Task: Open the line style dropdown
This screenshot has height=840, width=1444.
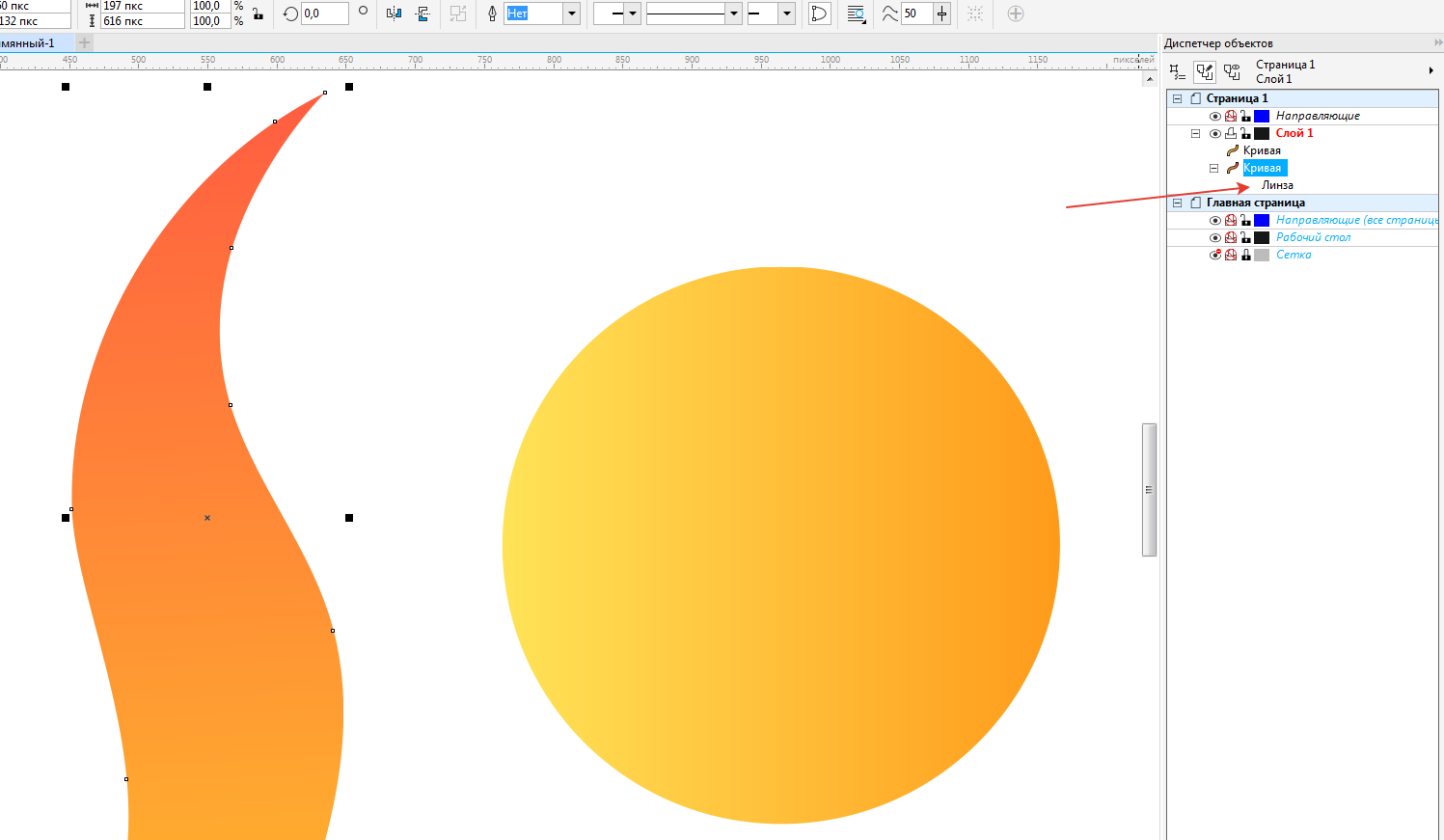Action: [x=733, y=14]
